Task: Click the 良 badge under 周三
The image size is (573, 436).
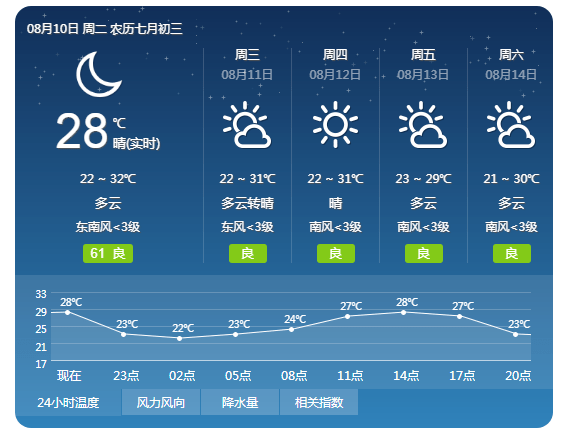Action: tap(248, 253)
